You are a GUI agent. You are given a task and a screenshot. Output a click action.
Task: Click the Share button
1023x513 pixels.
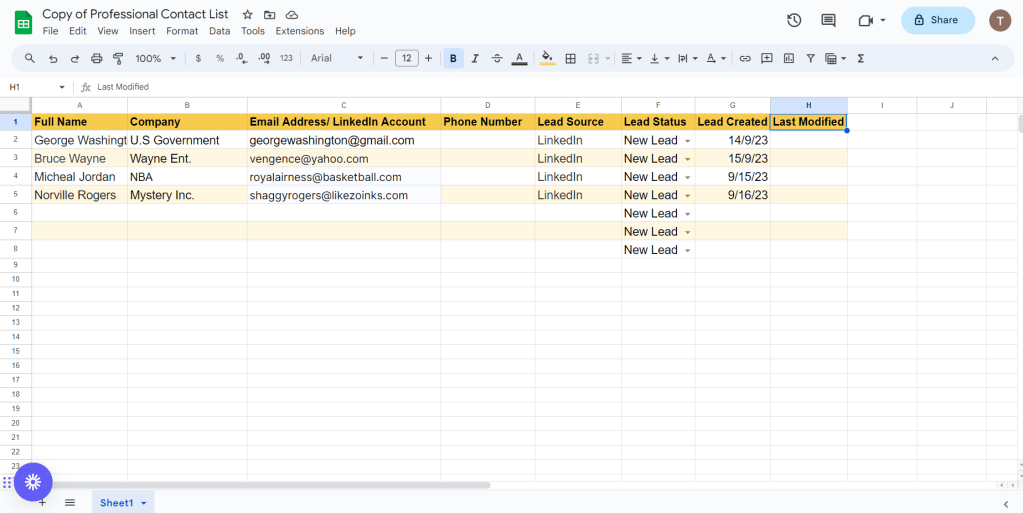pyautogui.click(x=937, y=20)
